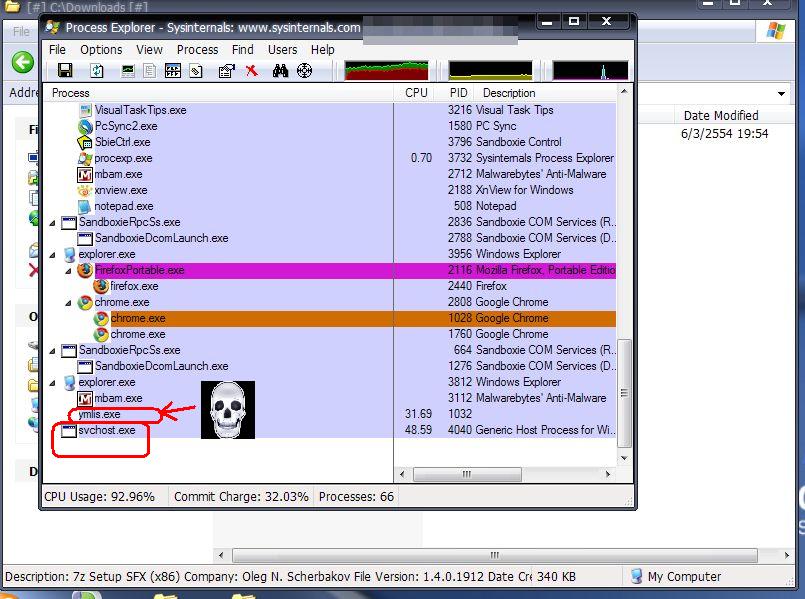Collapse explorer.exe with PID 3812
The image size is (805, 599).
[x=52, y=382]
